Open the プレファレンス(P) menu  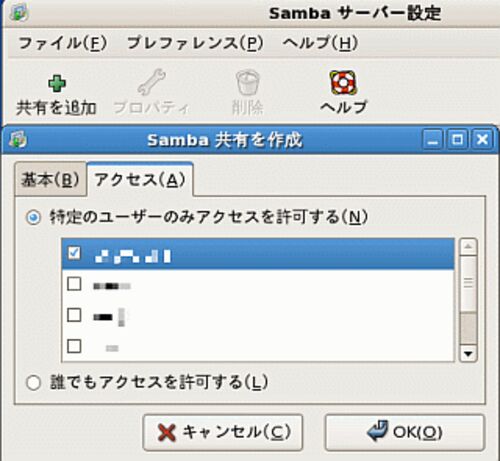coord(195,43)
